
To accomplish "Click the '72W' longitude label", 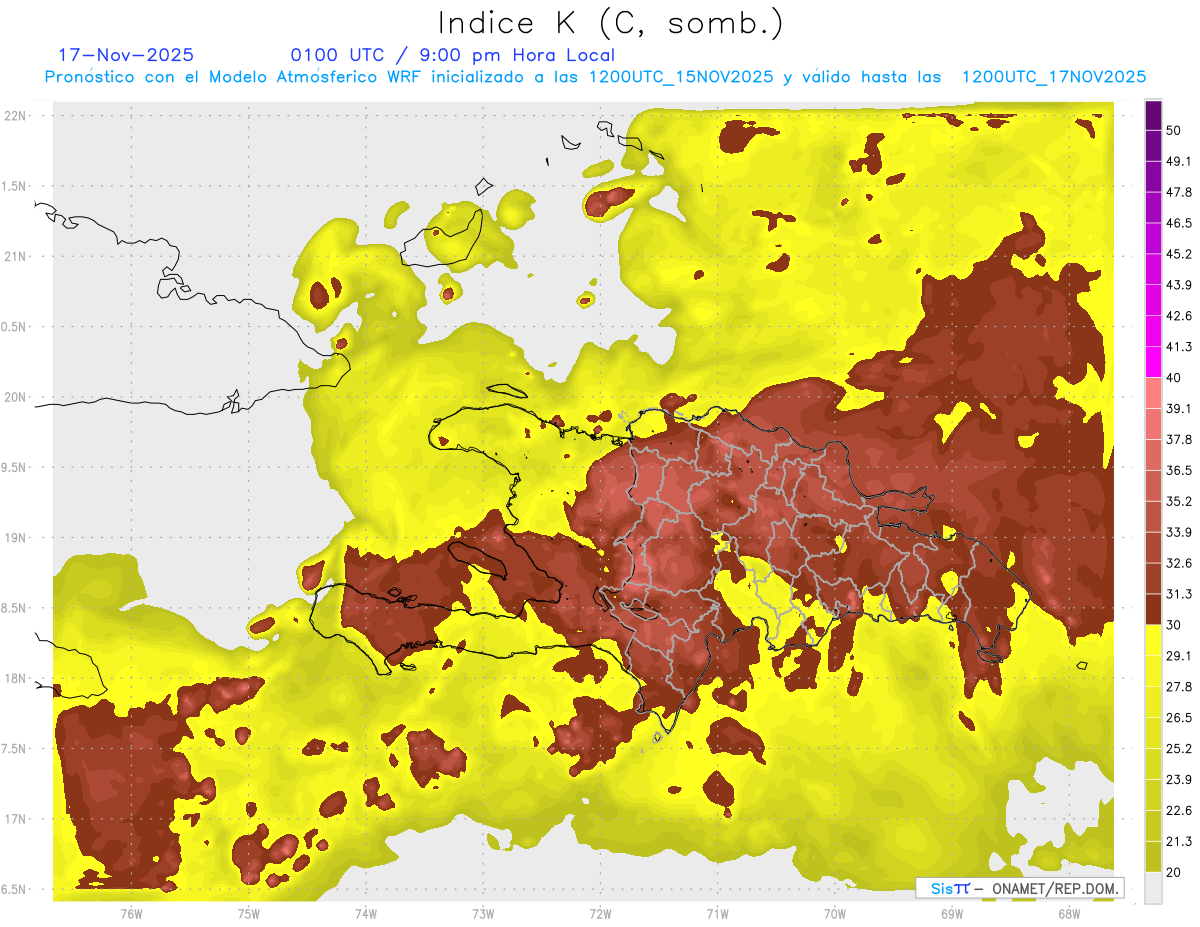I will point(600,914).
